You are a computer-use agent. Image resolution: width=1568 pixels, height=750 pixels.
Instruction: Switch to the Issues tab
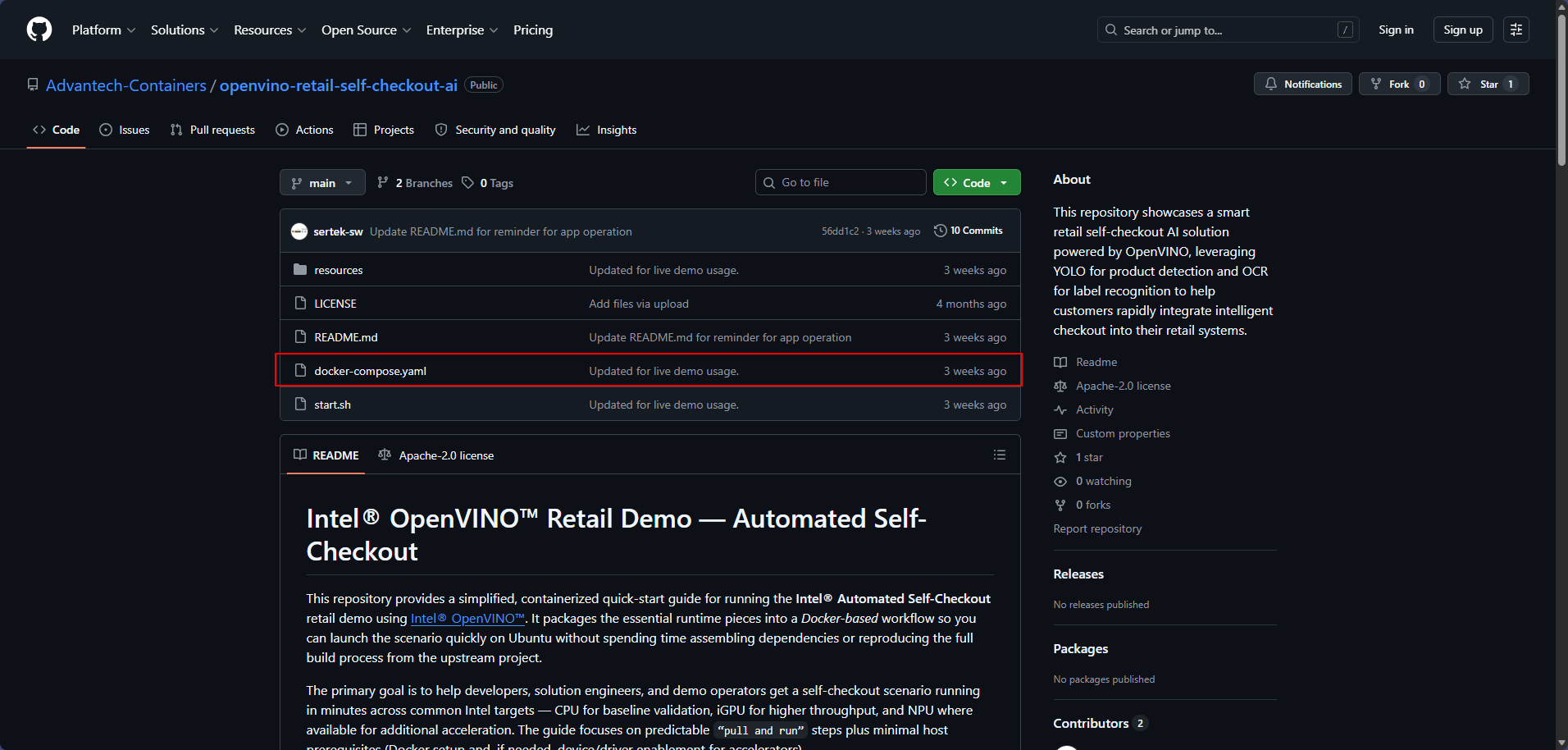(x=124, y=130)
